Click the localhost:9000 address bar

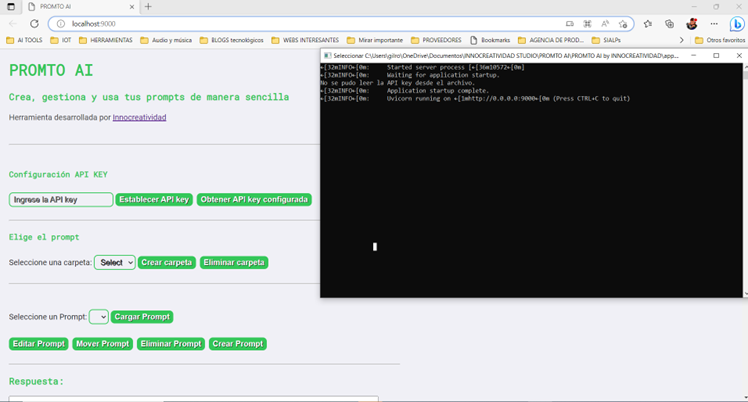coord(300,23)
